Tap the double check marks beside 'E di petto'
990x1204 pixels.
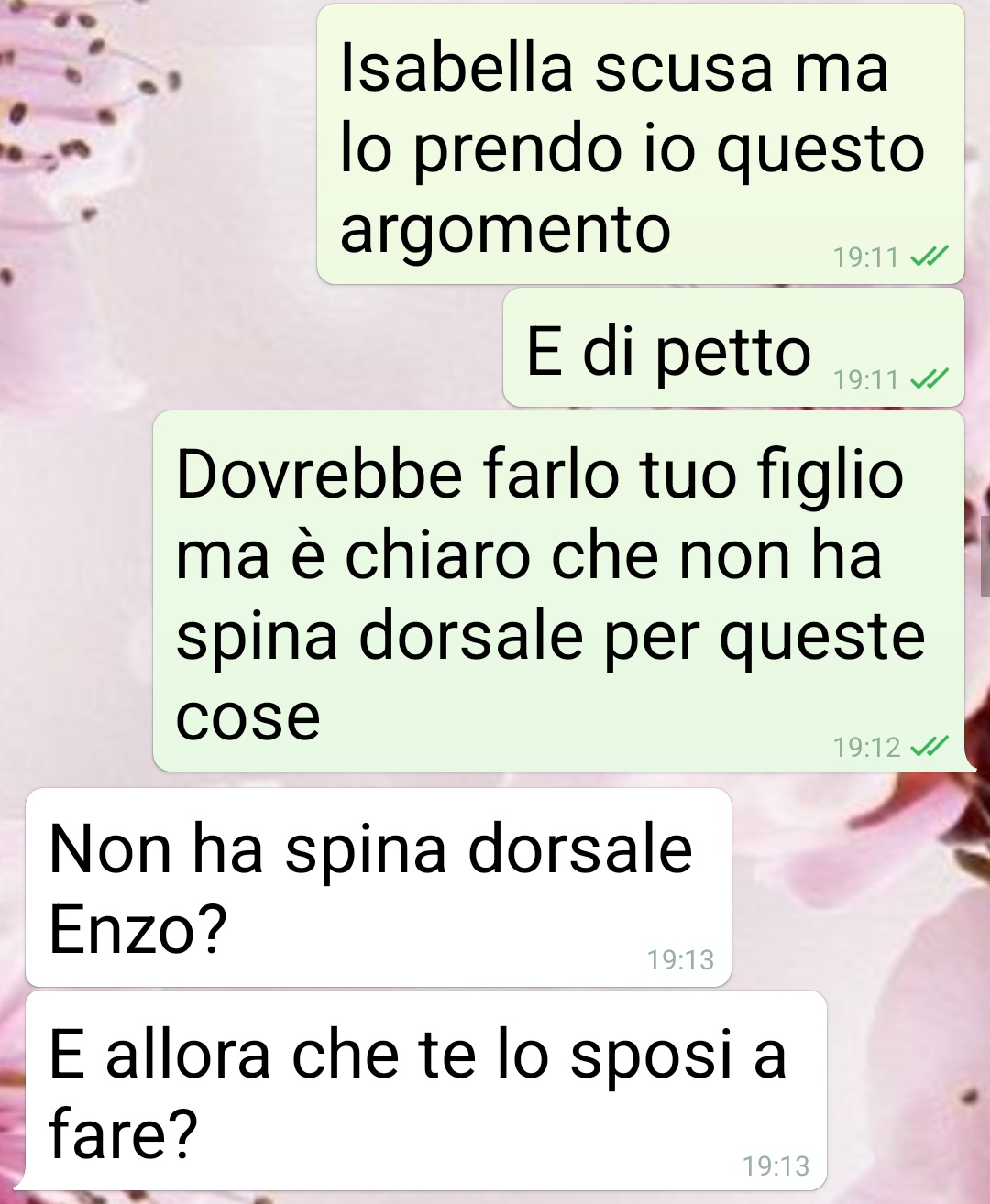(x=929, y=378)
